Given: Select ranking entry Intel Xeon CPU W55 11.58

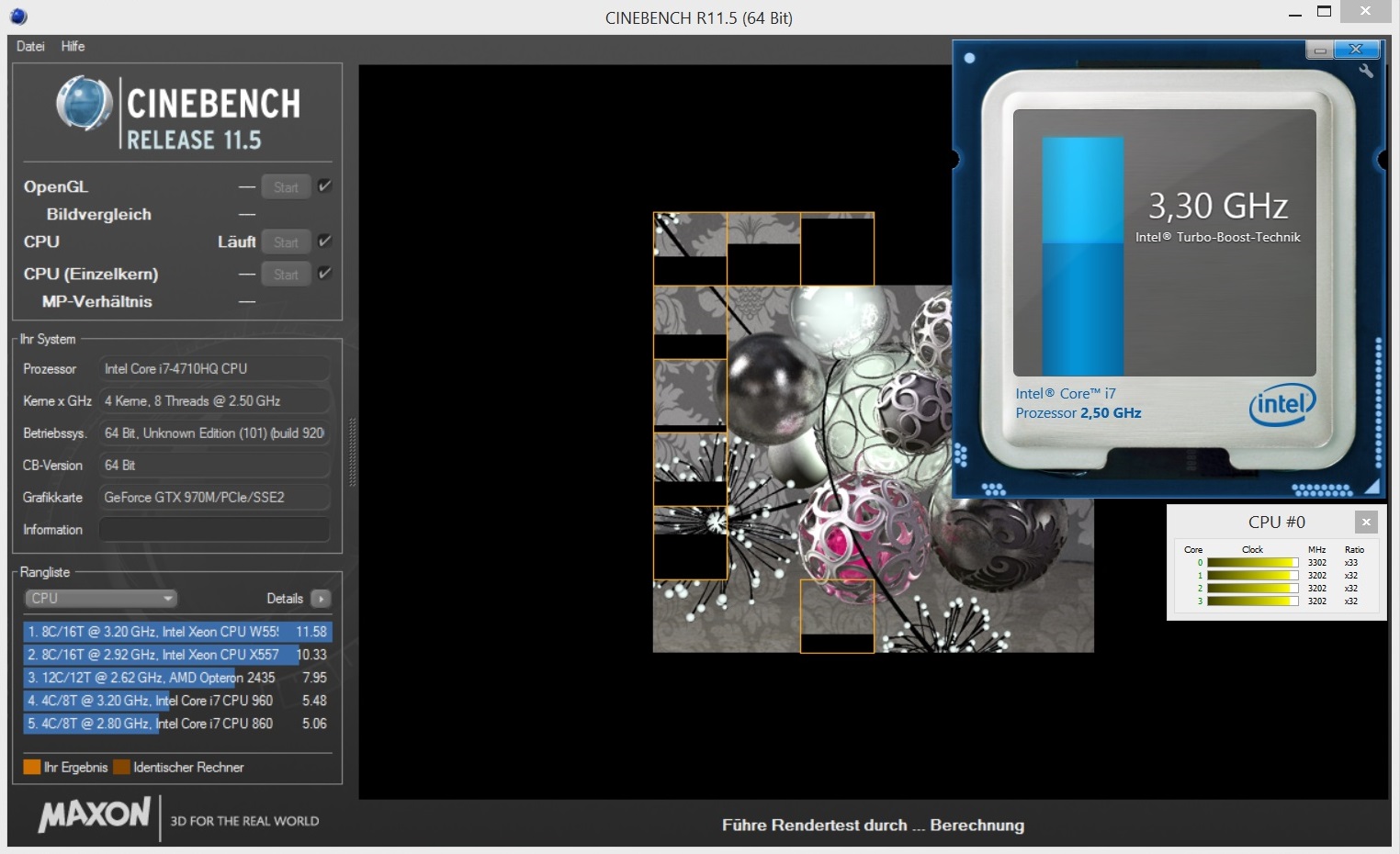Looking at the screenshot, I should [x=177, y=632].
